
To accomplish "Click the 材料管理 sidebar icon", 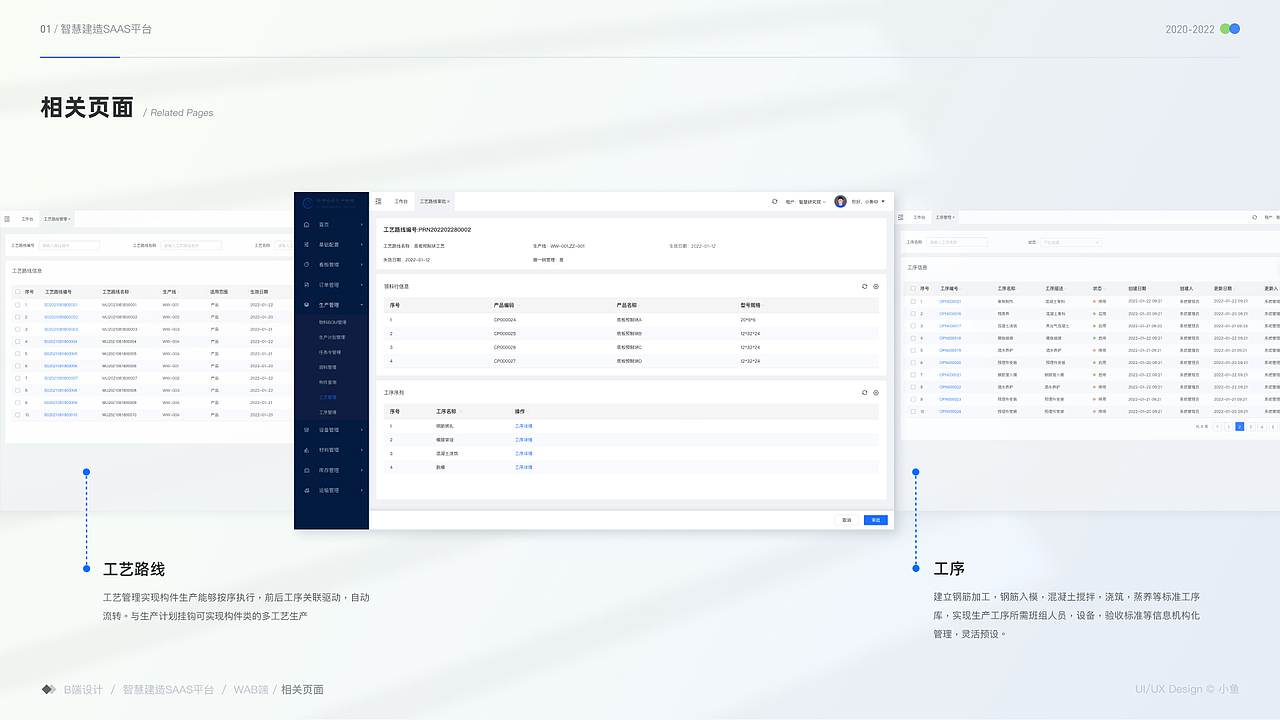I will 307,450.
